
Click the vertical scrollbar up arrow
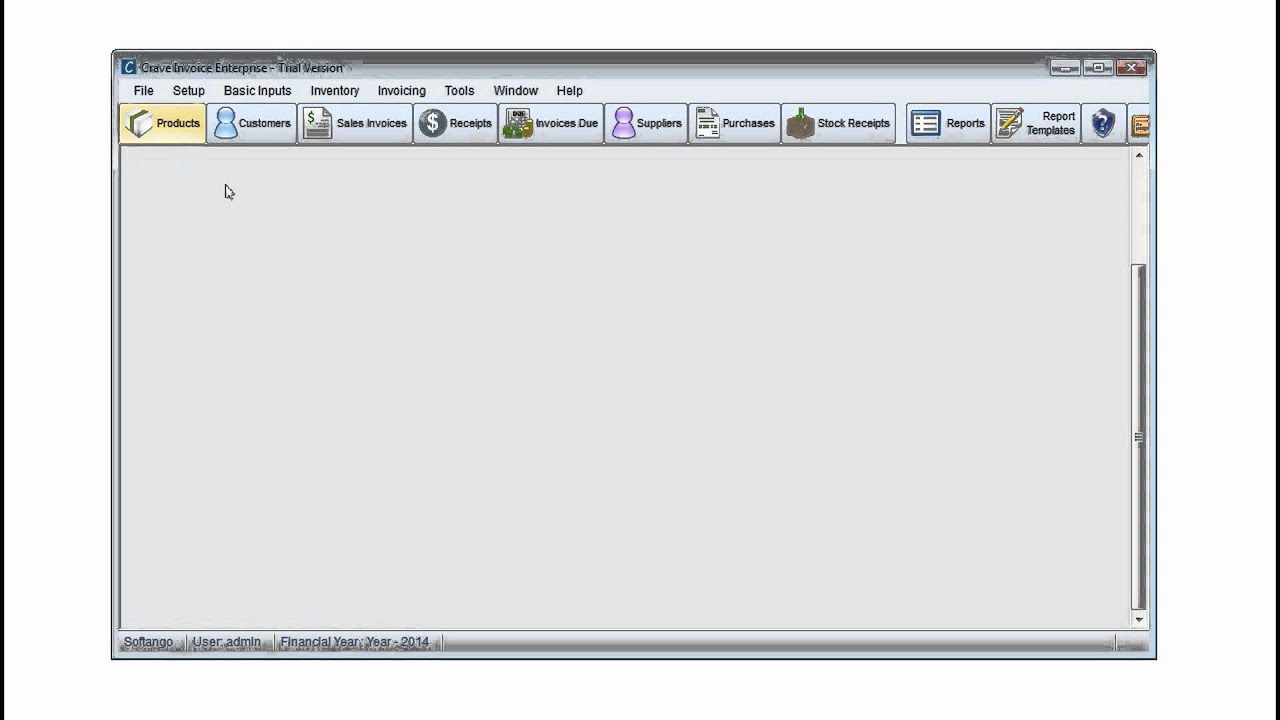[1139, 155]
